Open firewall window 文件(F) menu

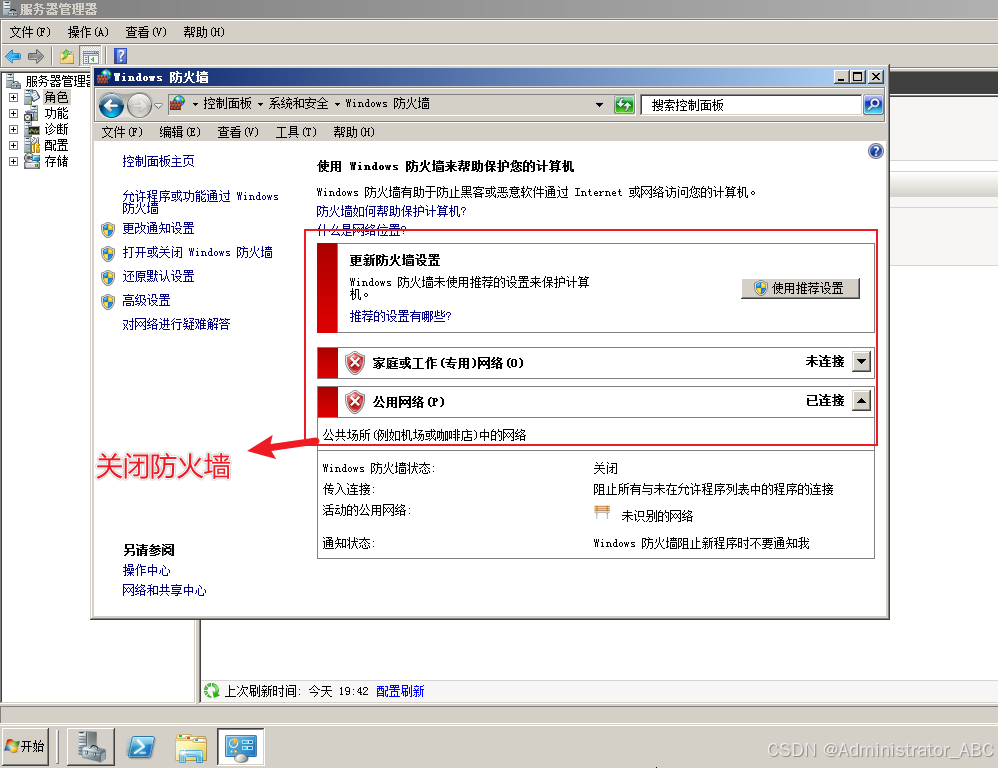[x=122, y=132]
